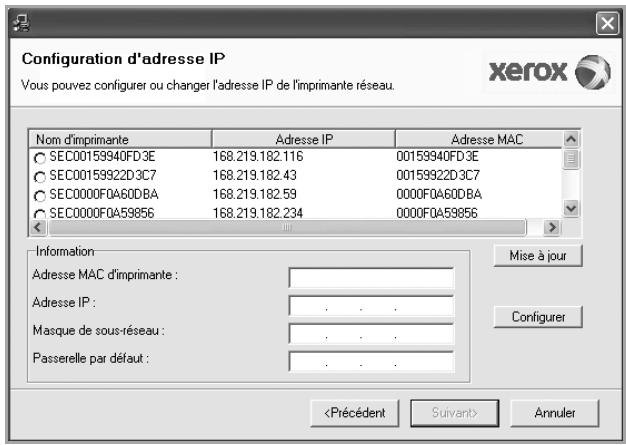
Task: Click the installer icon in title bar
Action: pyautogui.click(x=21, y=24)
